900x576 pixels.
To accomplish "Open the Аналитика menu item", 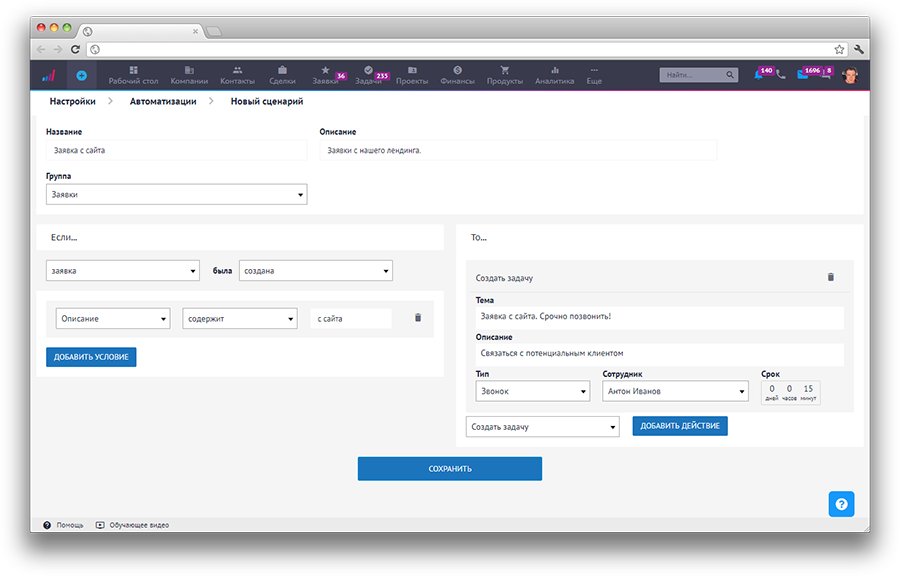I will click(554, 75).
